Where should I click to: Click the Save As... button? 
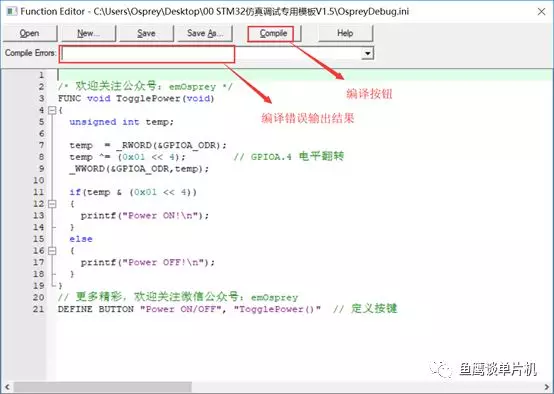[x=205, y=33]
